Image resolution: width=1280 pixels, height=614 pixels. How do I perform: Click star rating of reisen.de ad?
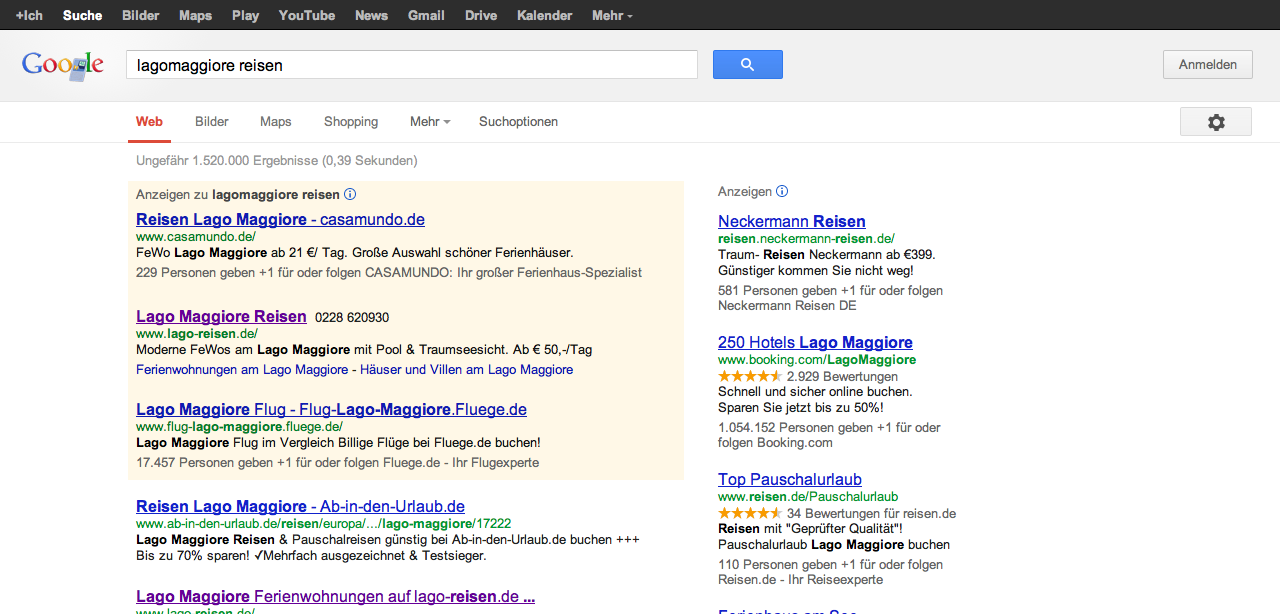750,514
